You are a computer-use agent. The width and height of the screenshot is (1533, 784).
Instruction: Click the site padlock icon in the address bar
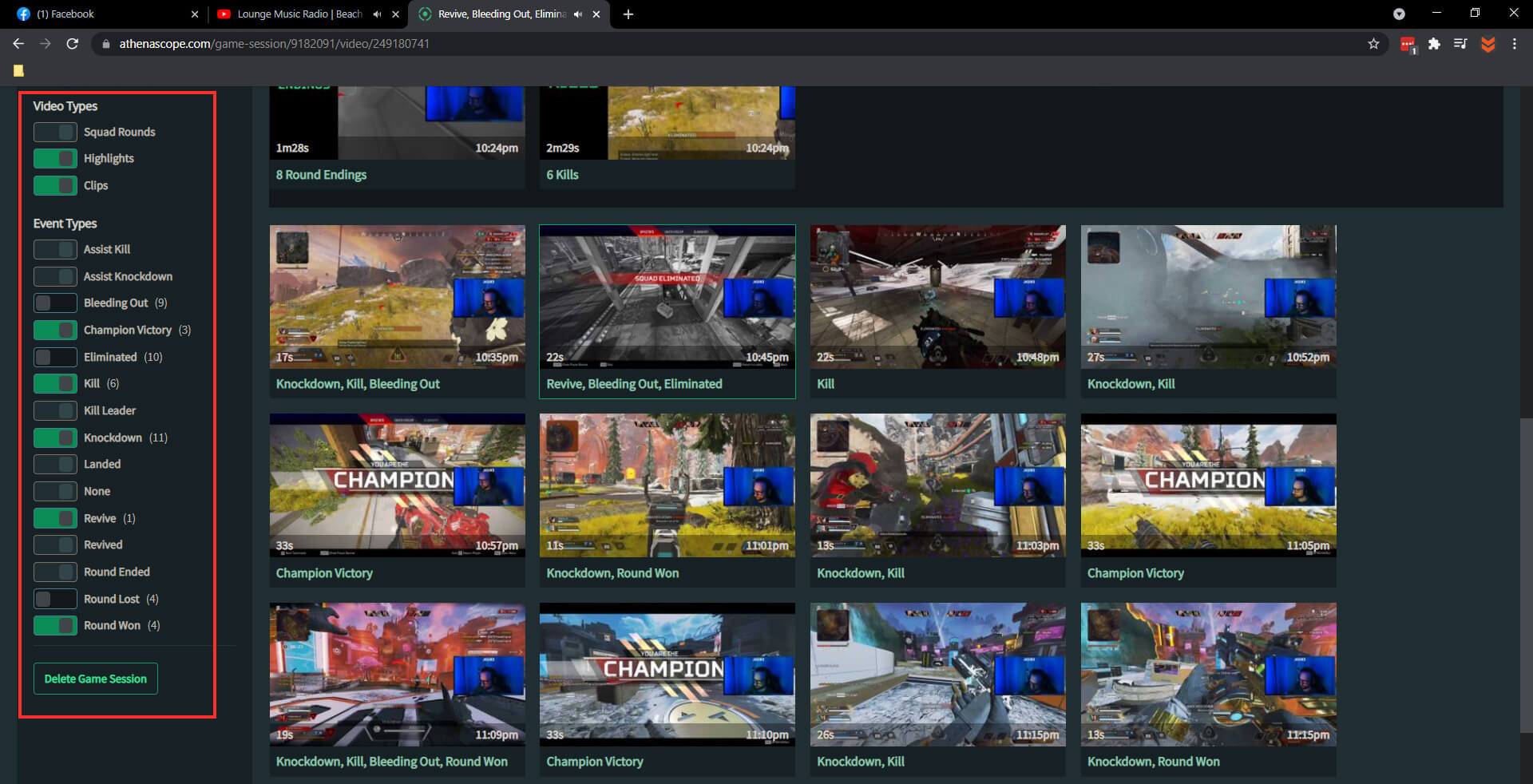(106, 44)
